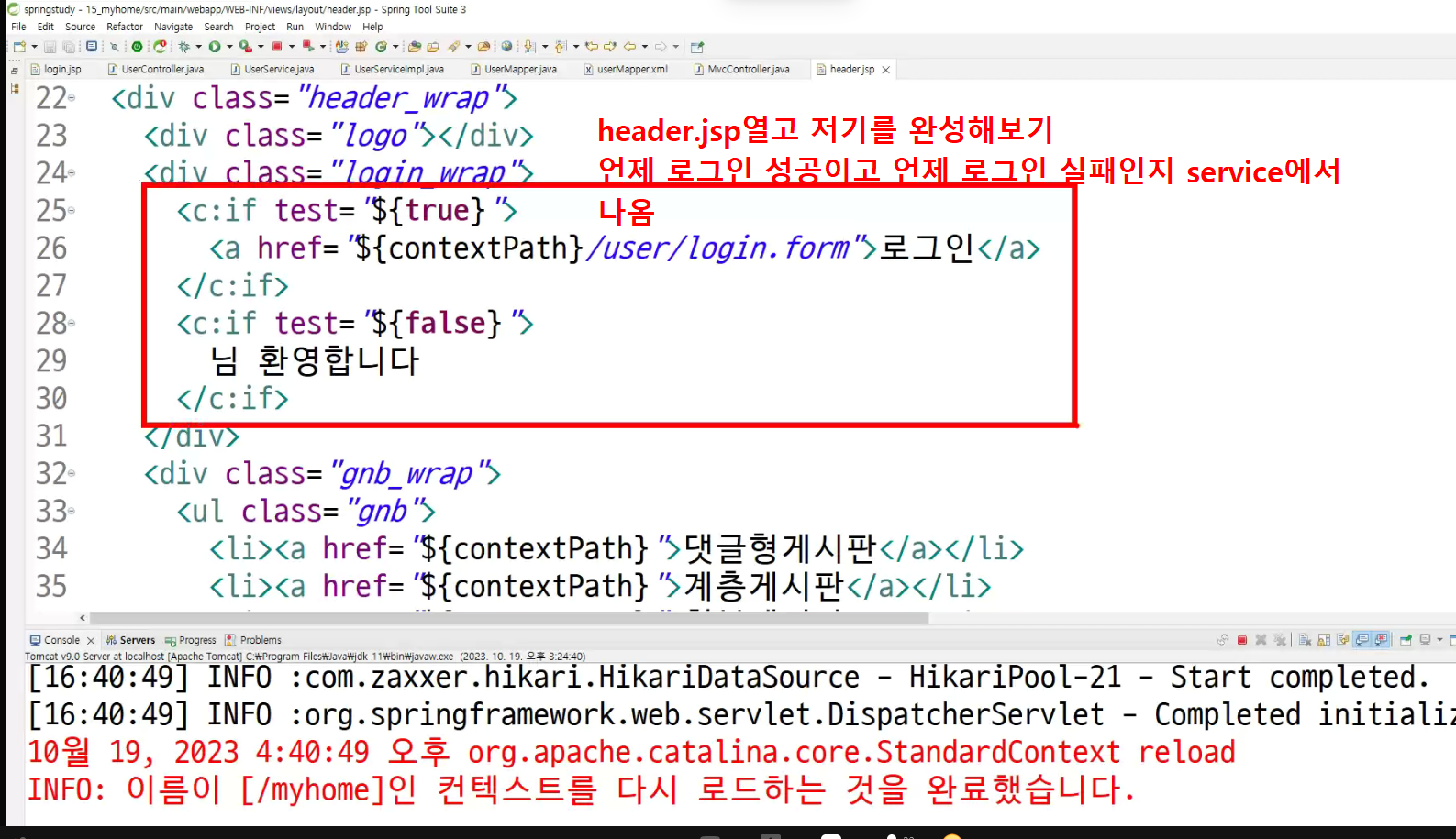
Task: Open the Progress view tab
Action: 191,640
